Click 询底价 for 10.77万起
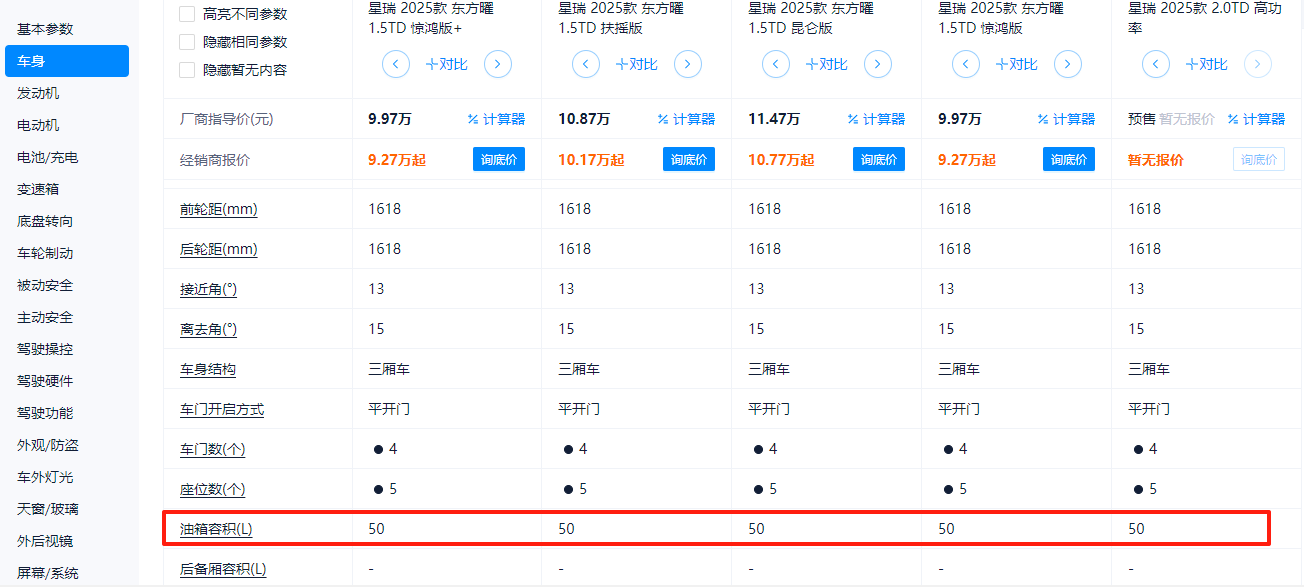The width and height of the screenshot is (1304, 587). pyautogui.click(x=879, y=159)
